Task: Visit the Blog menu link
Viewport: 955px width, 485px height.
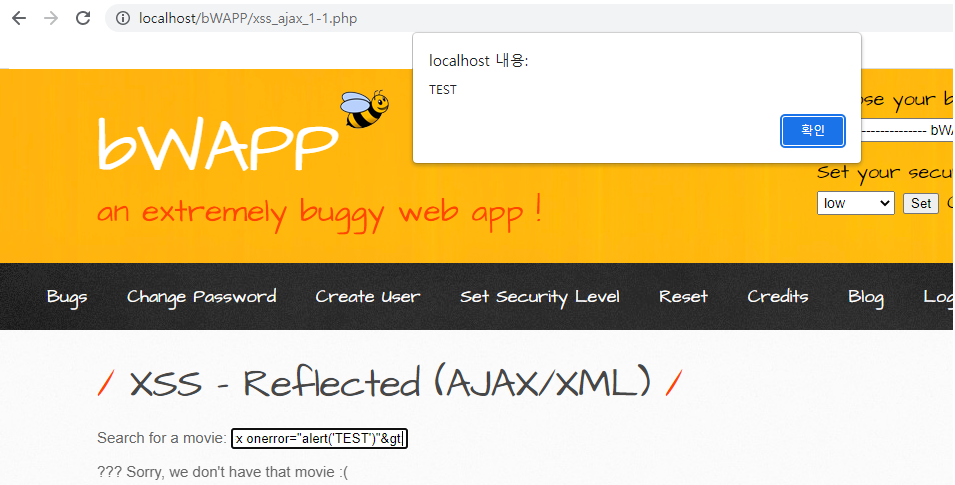Action: [865, 297]
